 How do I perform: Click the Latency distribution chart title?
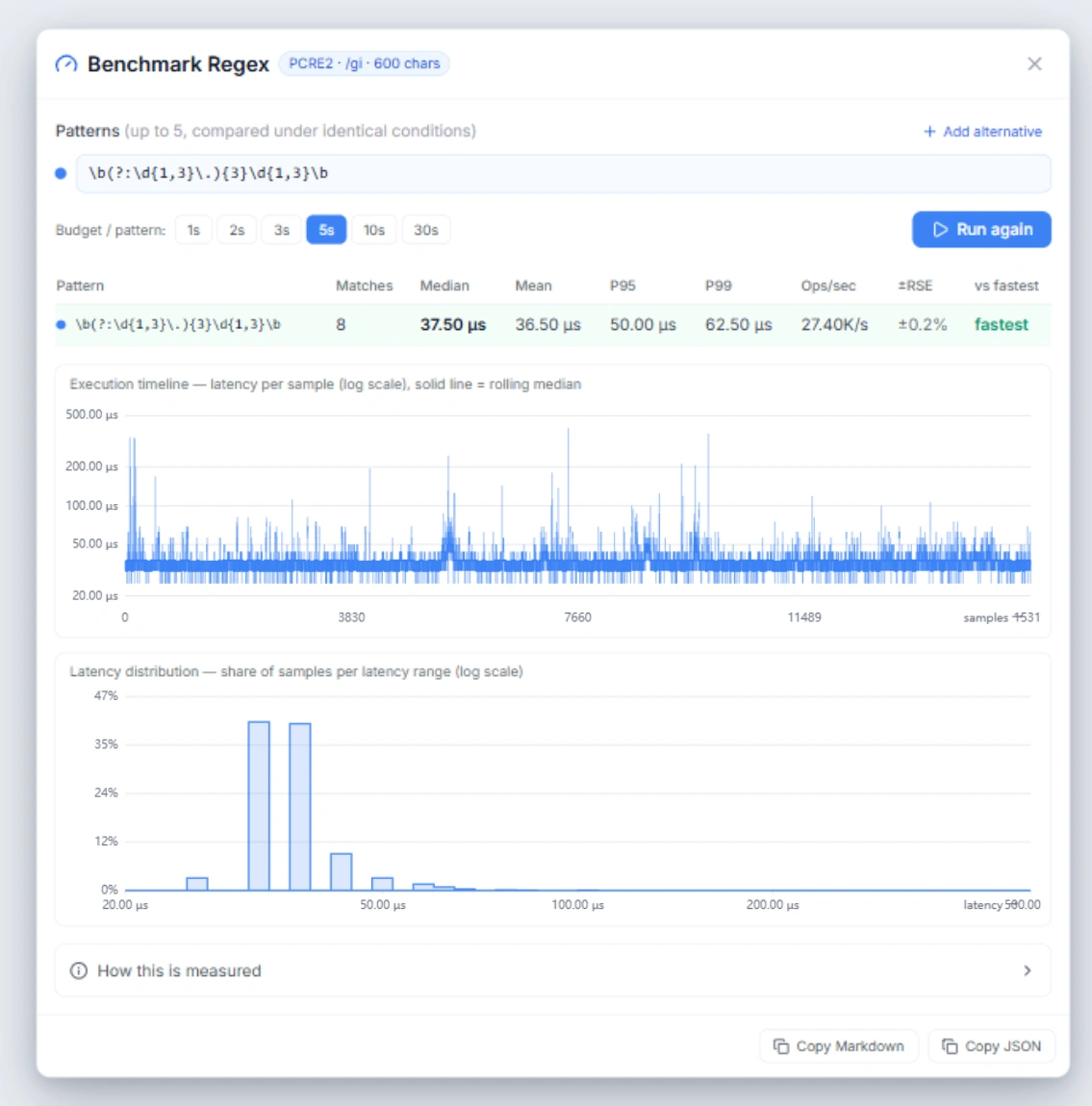pyautogui.click(x=296, y=671)
